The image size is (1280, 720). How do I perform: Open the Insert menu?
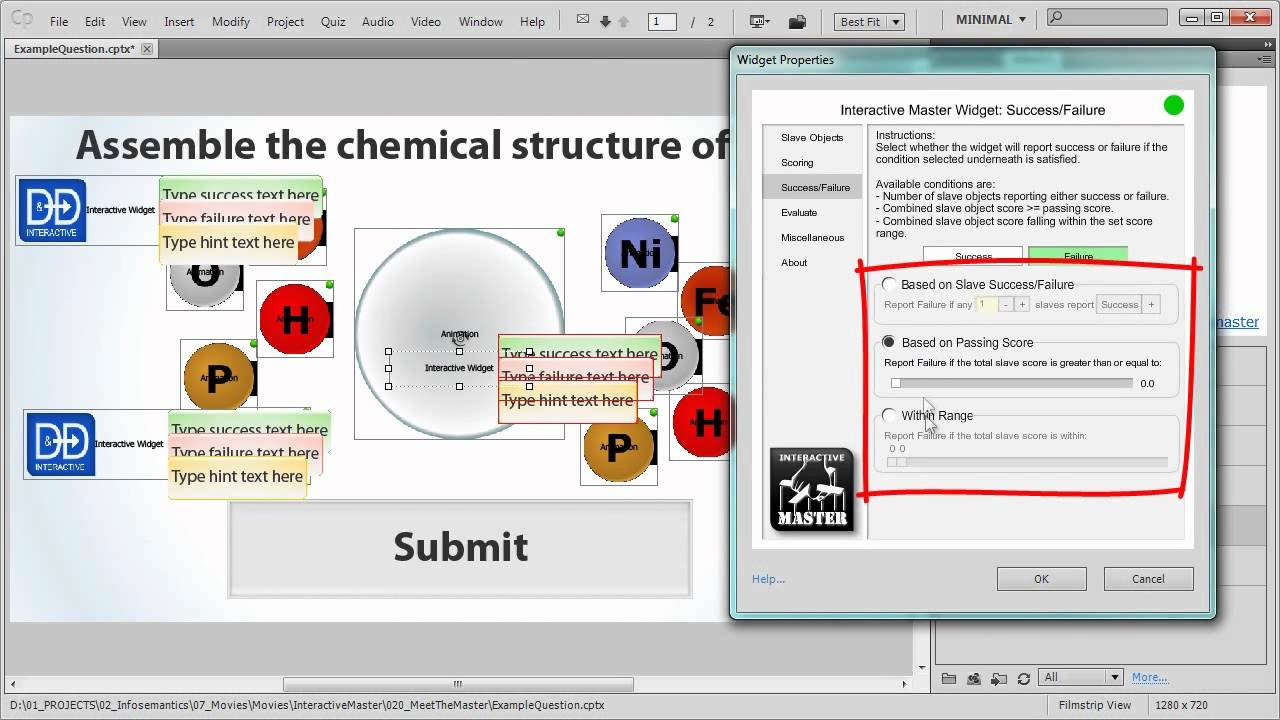click(x=179, y=21)
